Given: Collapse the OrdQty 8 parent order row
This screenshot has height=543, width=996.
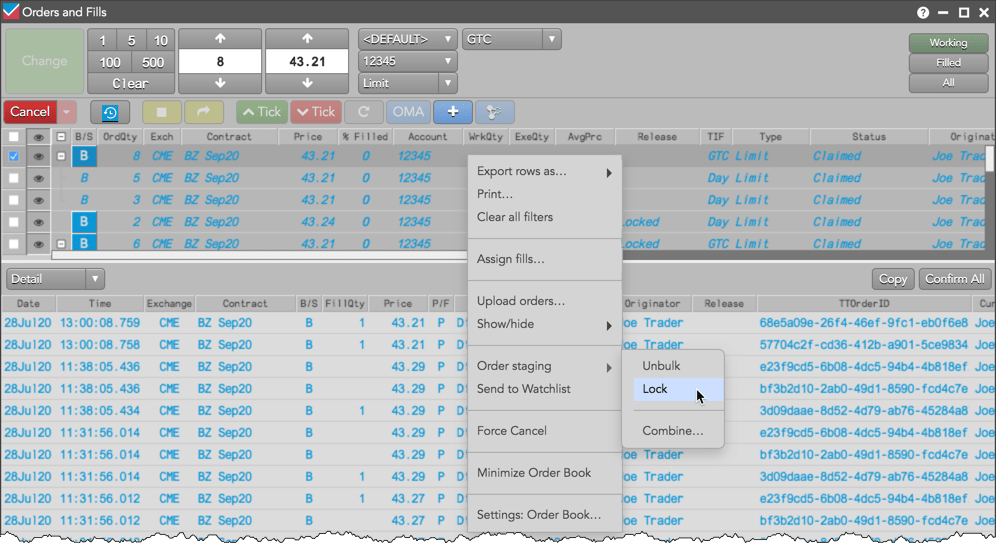Looking at the screenshot, I should point(61,156).
